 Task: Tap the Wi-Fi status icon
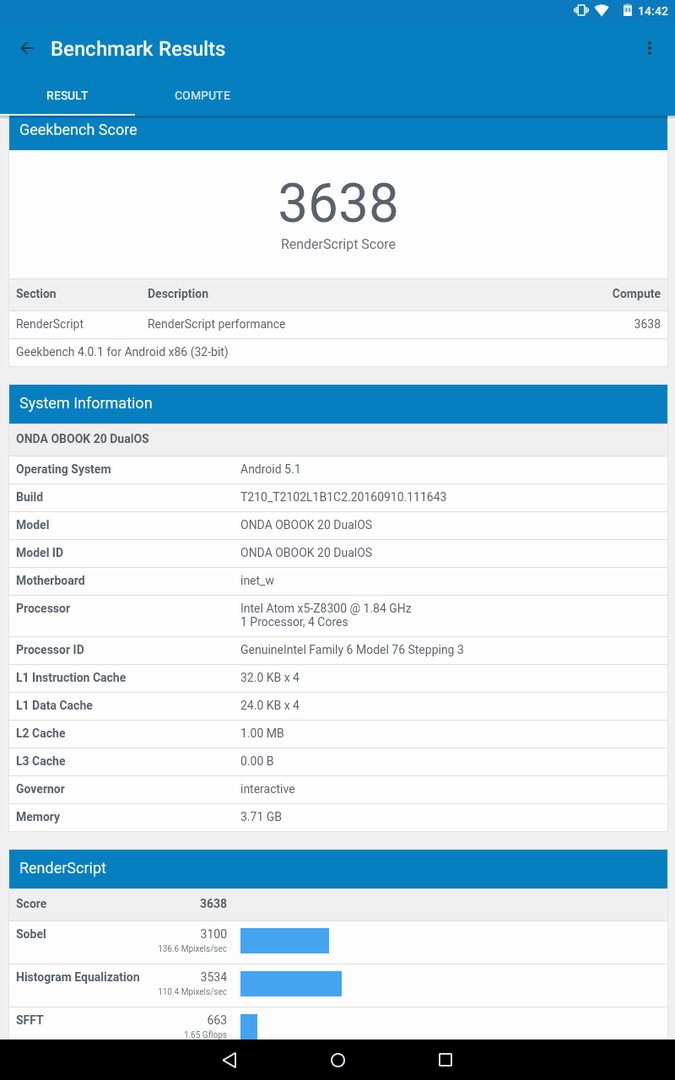[x=602, y=10]
